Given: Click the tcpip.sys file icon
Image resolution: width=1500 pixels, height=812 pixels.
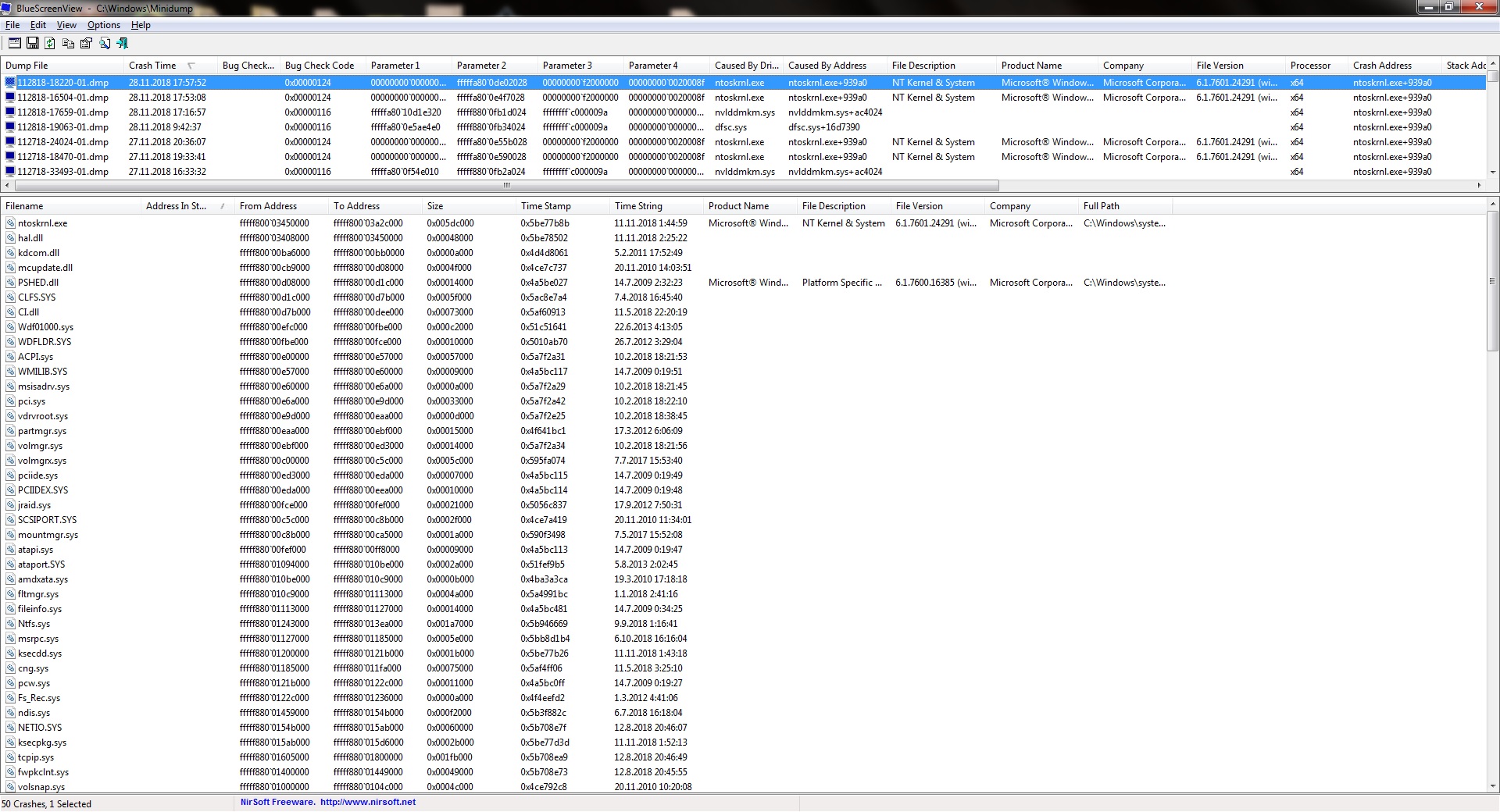Looking at the screenshot, I should tap(11, 757).
